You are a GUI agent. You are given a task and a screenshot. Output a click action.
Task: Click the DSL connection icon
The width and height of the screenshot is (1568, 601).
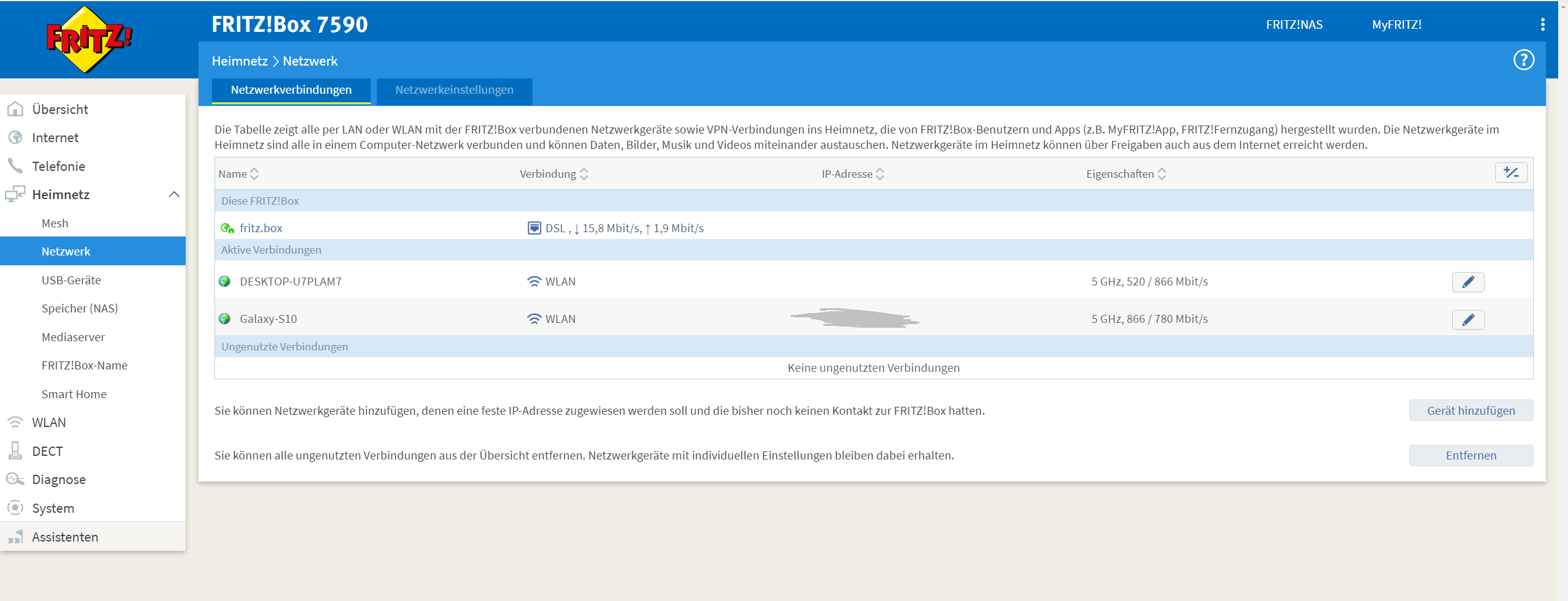pos(534,228)
